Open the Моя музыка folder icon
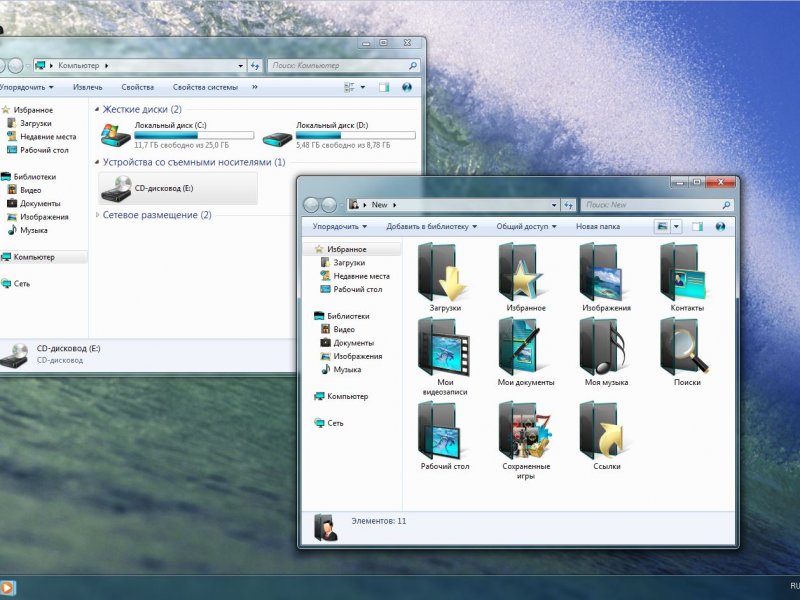 (605, 347)
